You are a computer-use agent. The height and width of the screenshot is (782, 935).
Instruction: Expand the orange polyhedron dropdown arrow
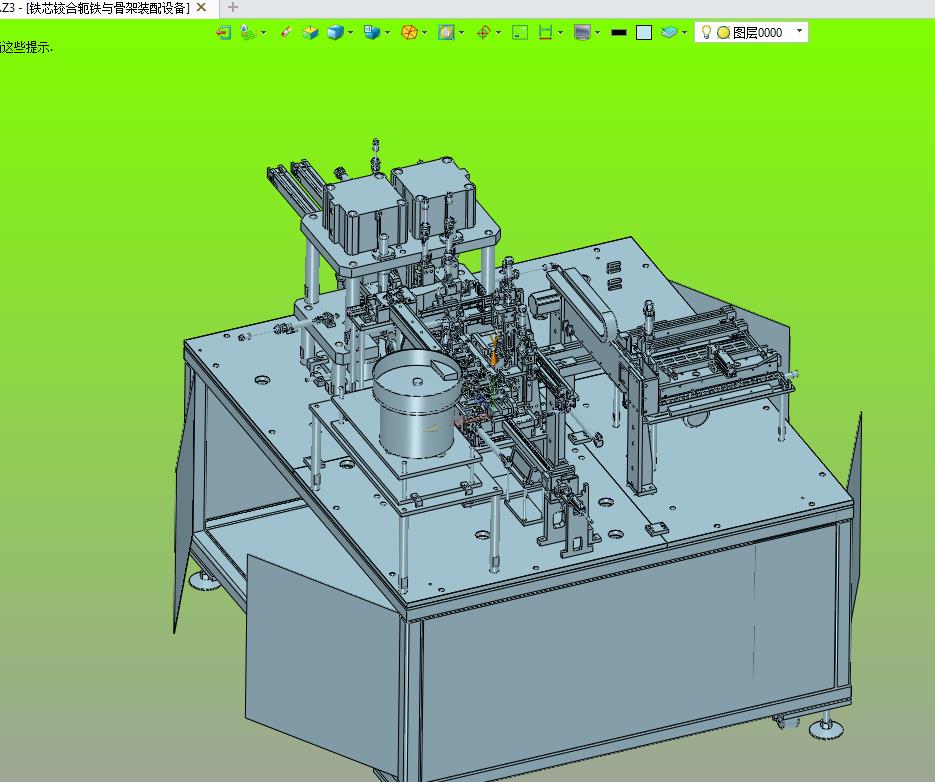coord(425,33)
